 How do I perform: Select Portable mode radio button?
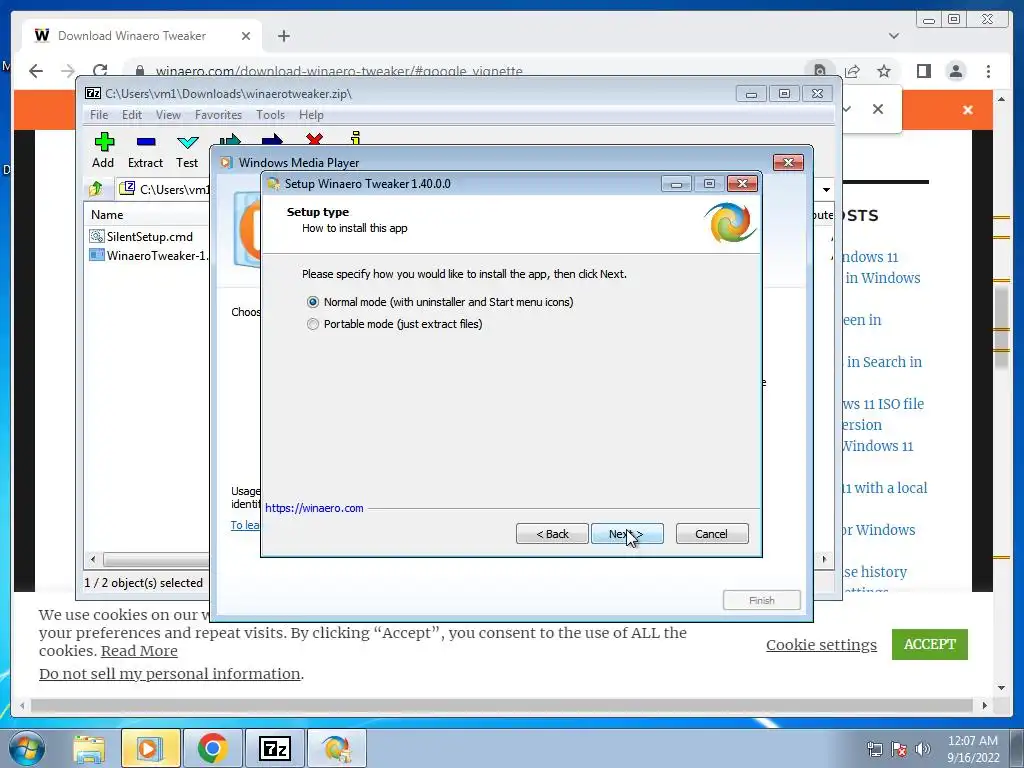[313, 324]
